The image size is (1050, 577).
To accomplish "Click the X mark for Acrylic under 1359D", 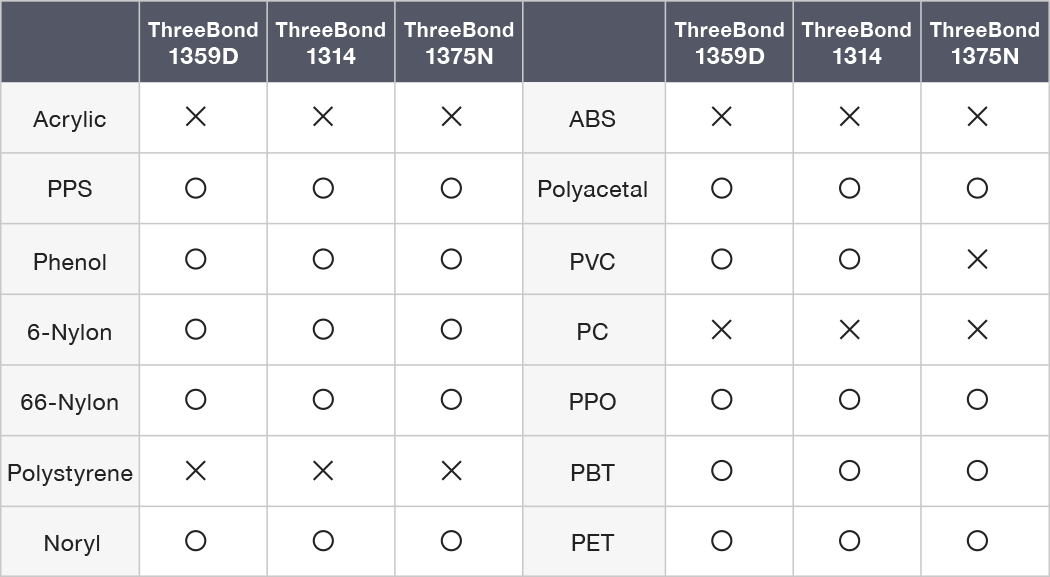I will click(196, 117).
